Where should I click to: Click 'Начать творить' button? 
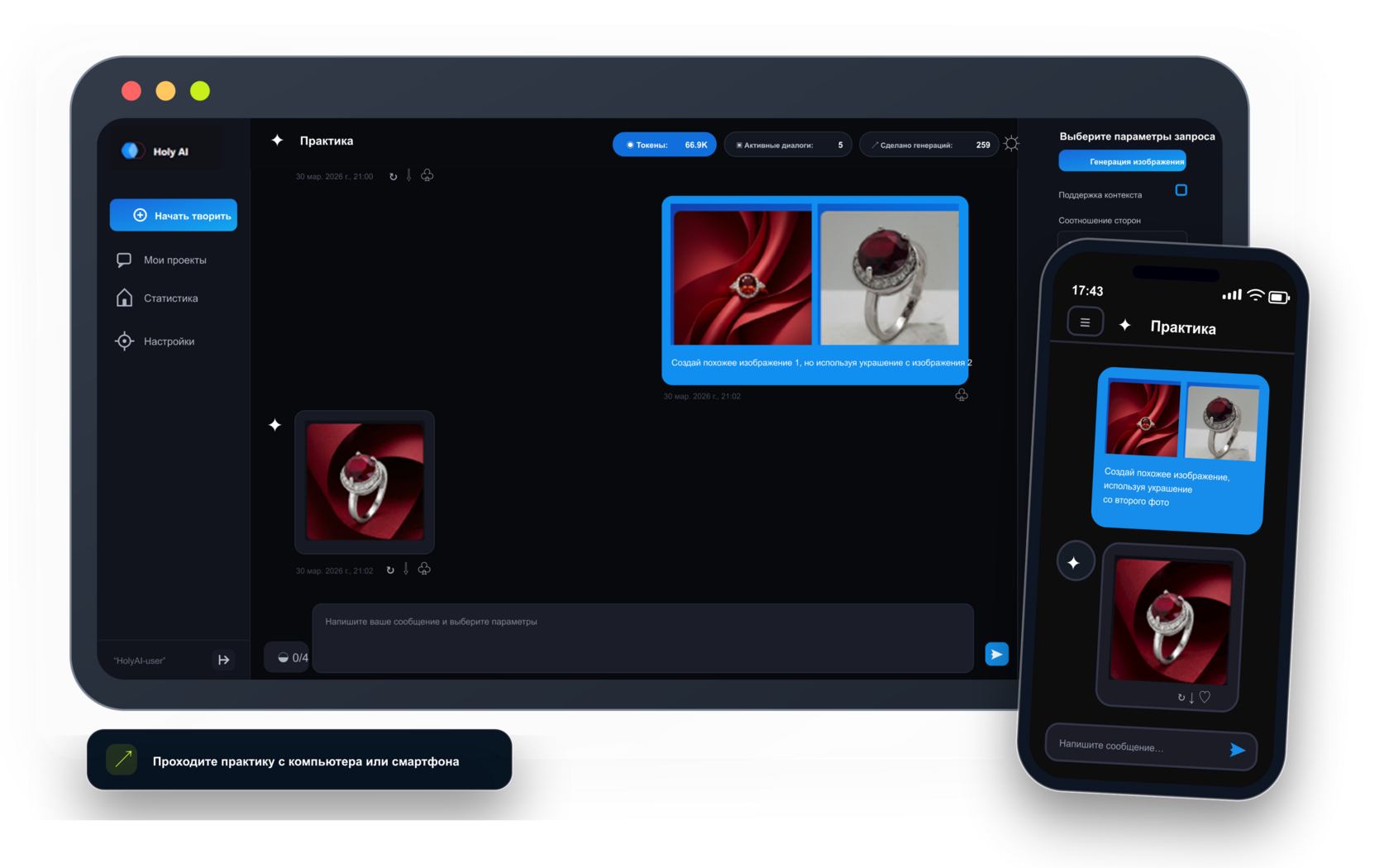174,215
